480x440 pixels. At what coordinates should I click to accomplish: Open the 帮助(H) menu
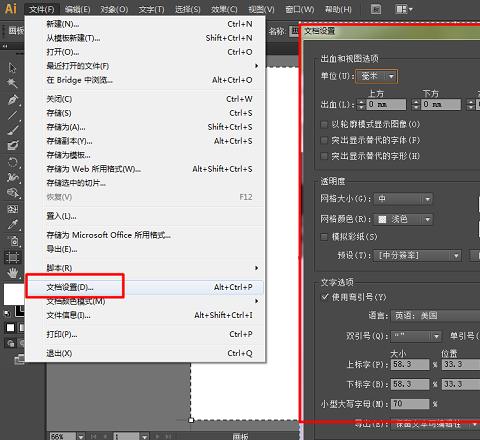338,9
